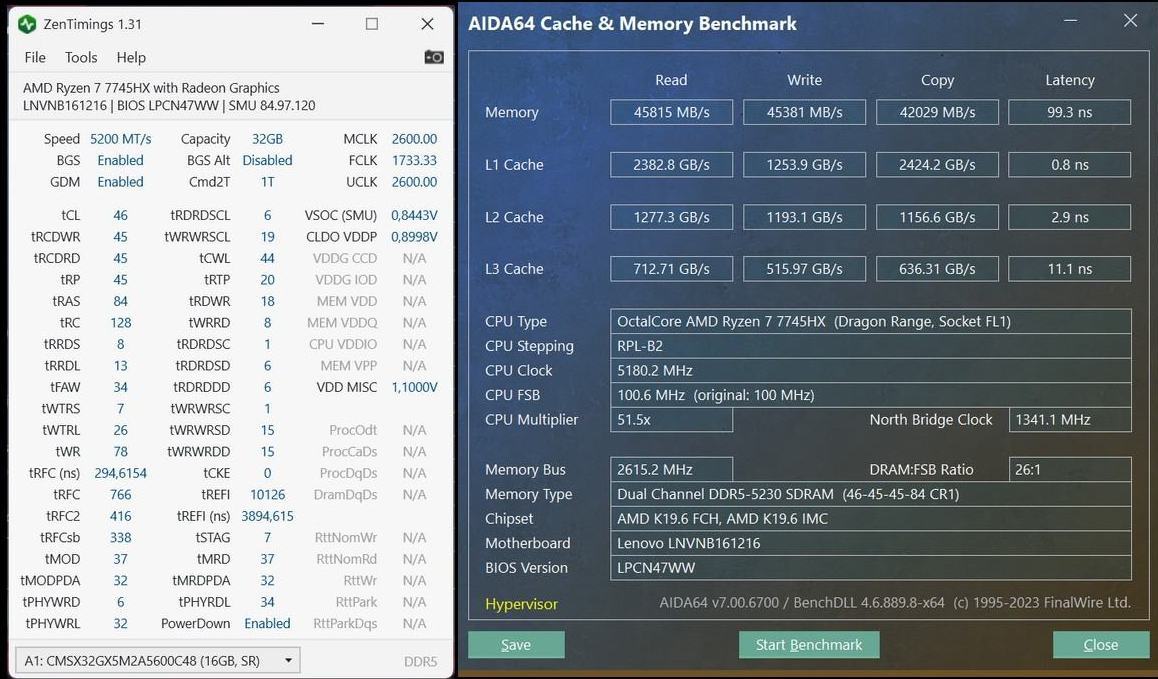Click the MCLK value 2600.00
The image size is (1158, 679).
tap(414, 139)
